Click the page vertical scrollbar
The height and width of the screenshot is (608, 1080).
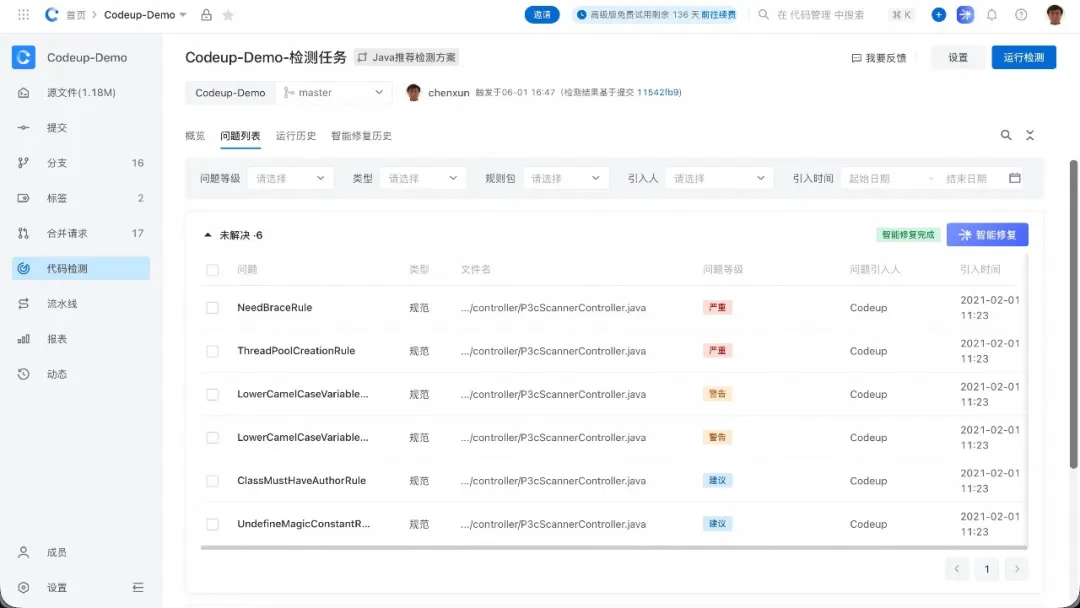1073,315
